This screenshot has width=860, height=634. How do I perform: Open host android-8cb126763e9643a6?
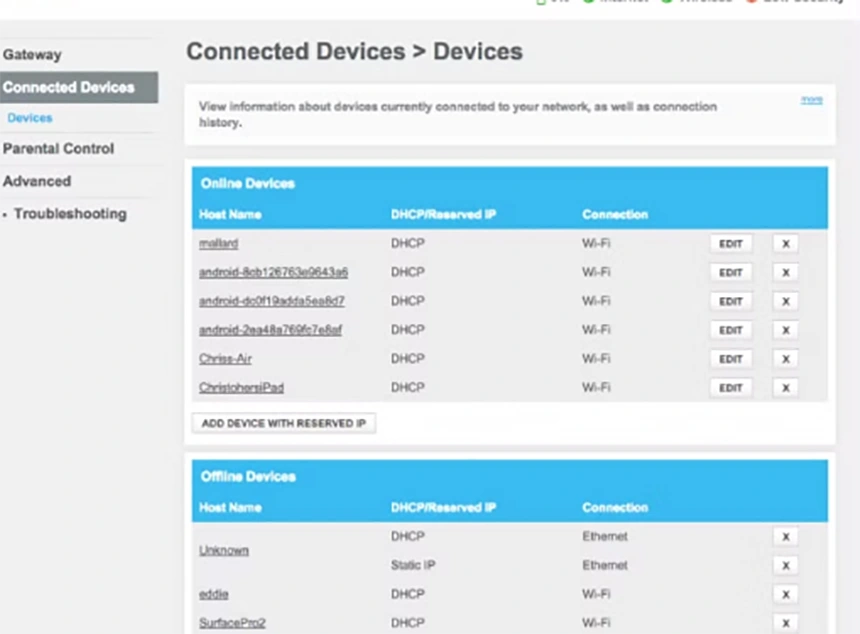tap(273, 273)
